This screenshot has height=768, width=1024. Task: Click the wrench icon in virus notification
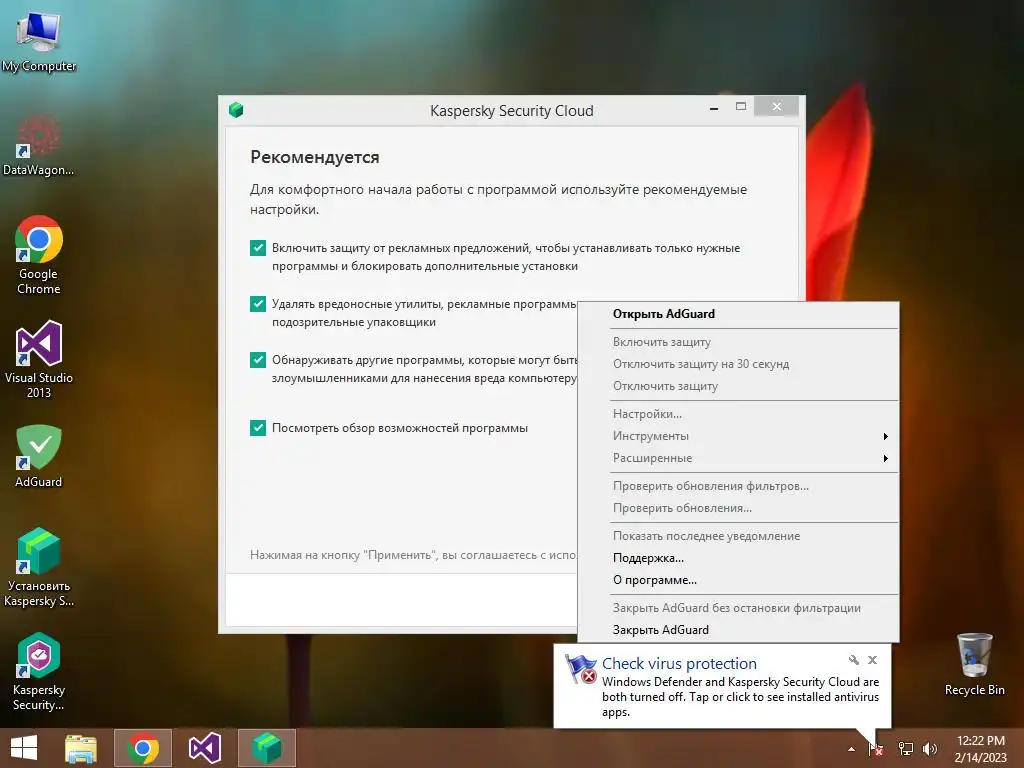[x=854, y=660]
